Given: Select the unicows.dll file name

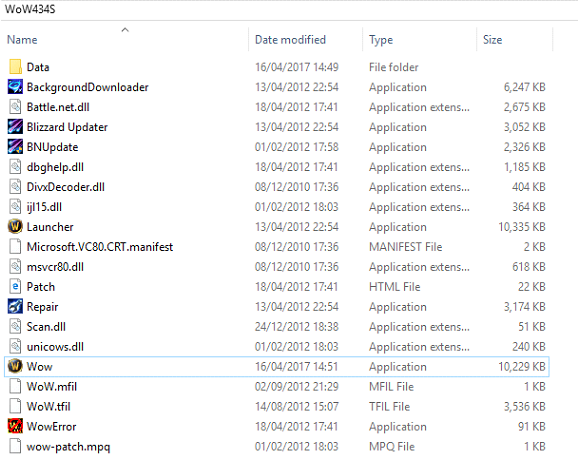Looking at the screenshot, I should (55, 347).
